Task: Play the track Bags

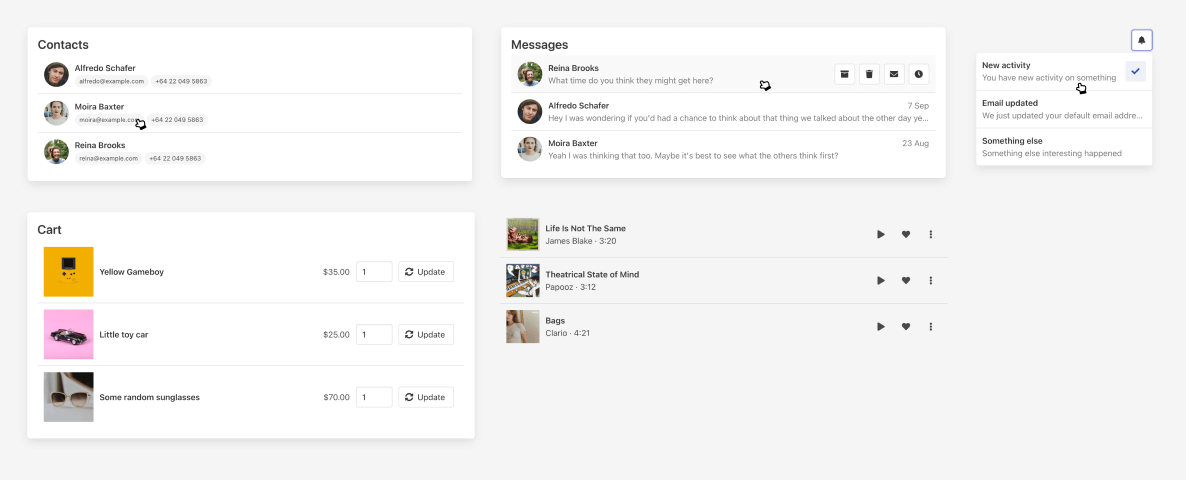Action: (881, 327)
